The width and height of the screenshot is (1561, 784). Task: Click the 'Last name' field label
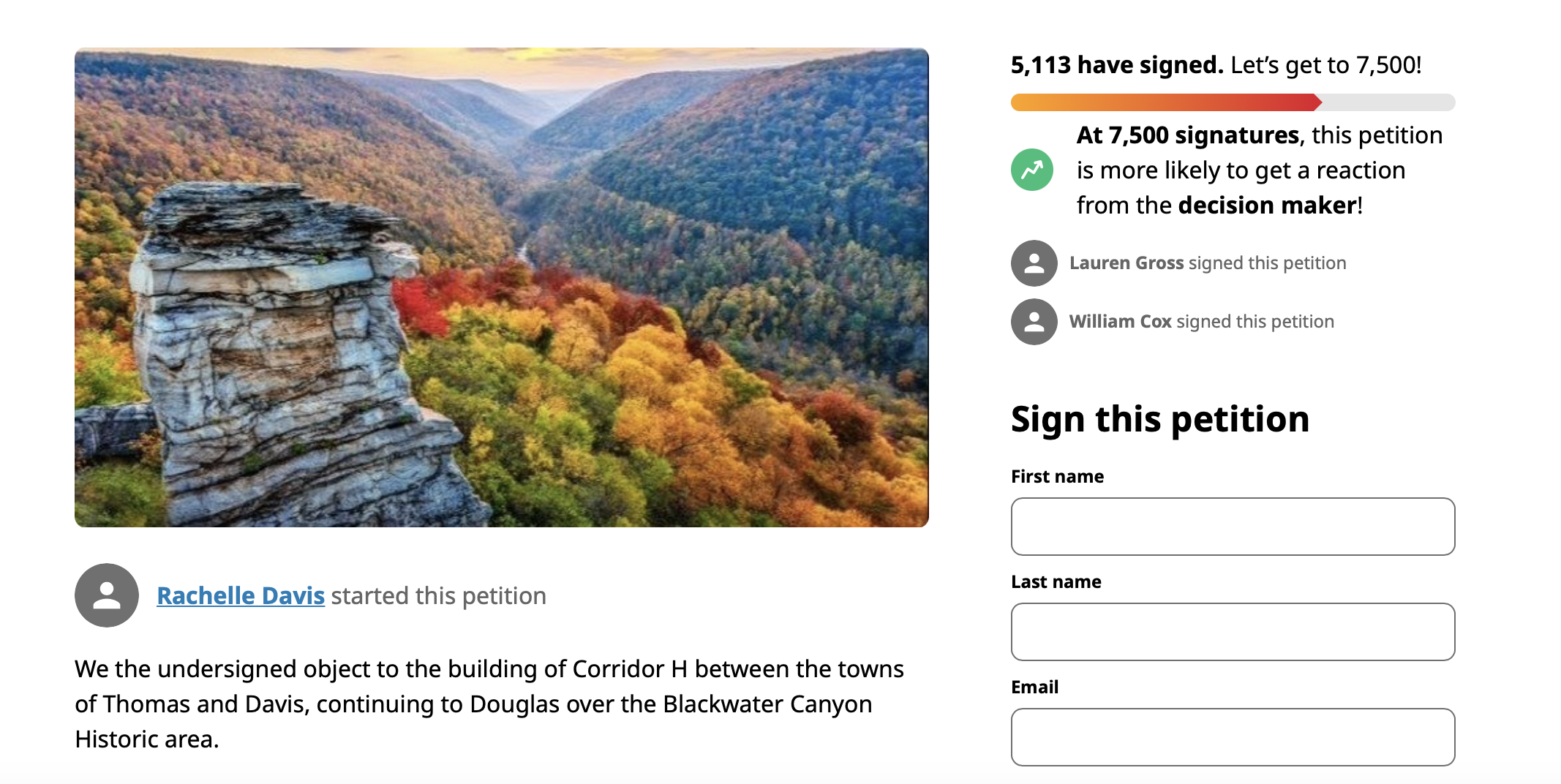tap(1056, 582)
